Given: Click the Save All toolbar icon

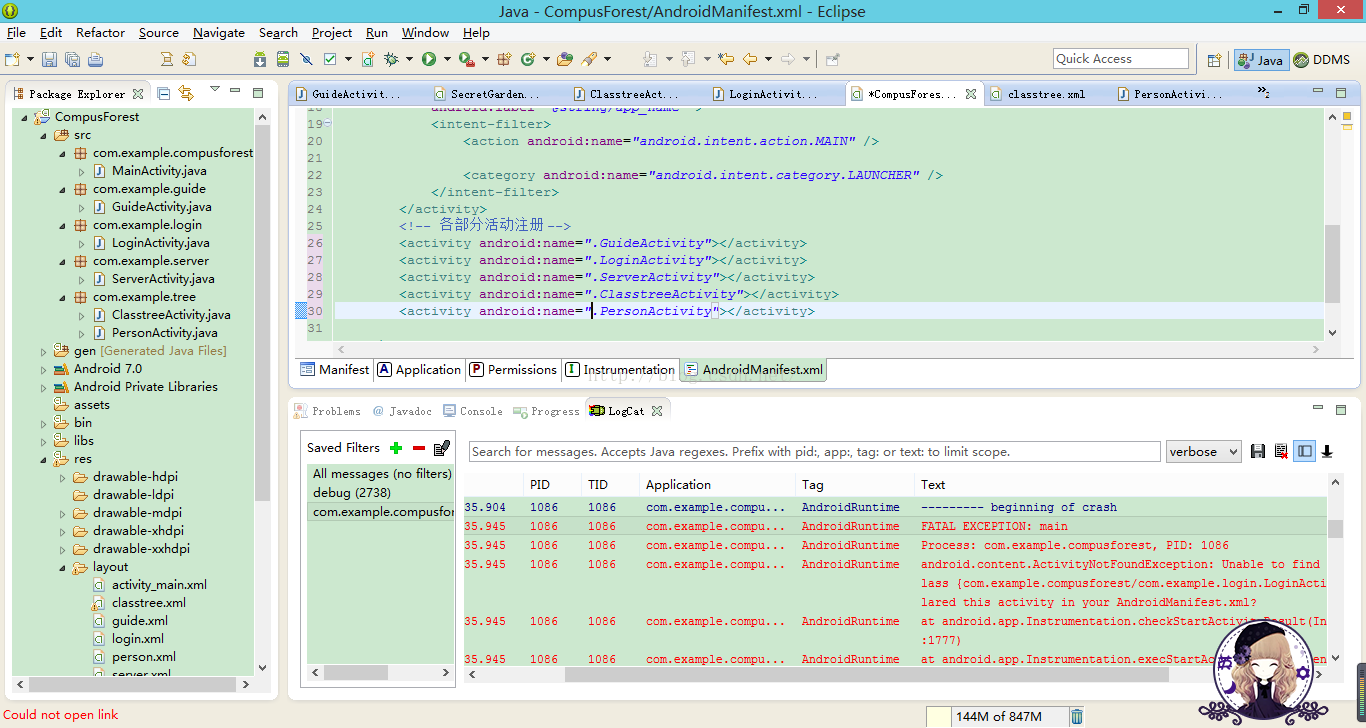Looking at the screenshot, I should pos(72,60).
